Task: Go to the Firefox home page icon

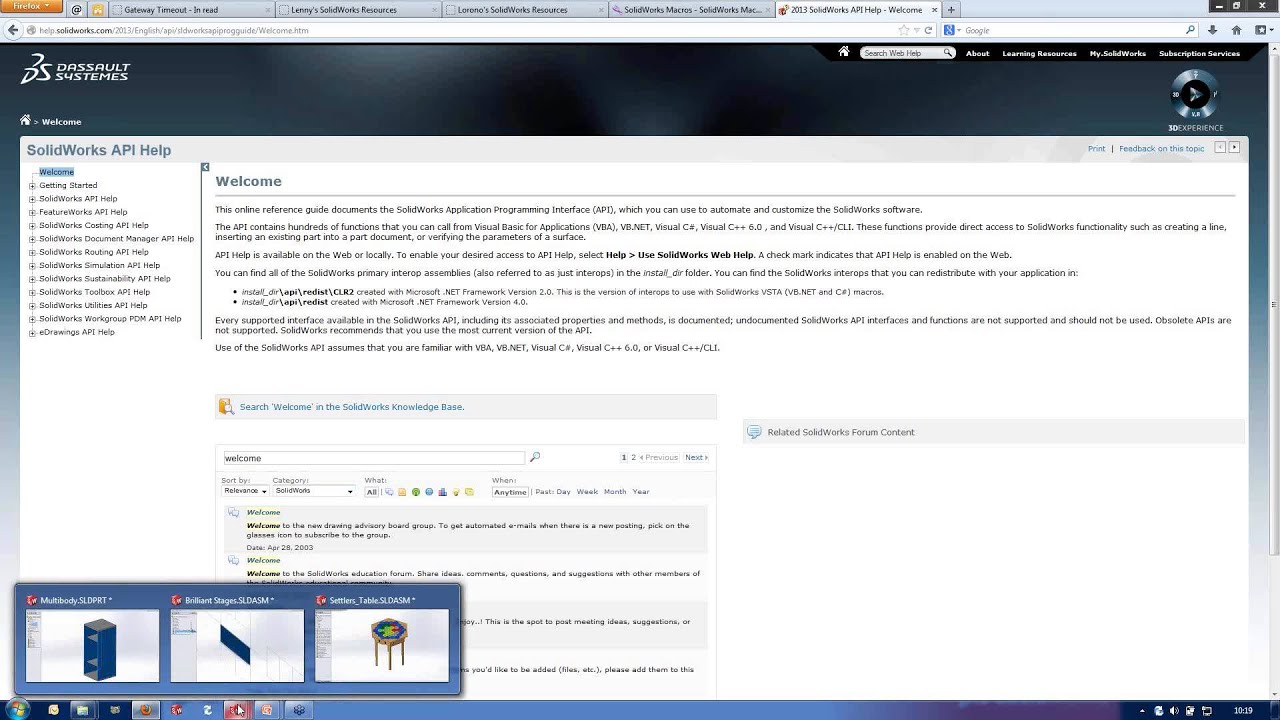Action: 1237,30
